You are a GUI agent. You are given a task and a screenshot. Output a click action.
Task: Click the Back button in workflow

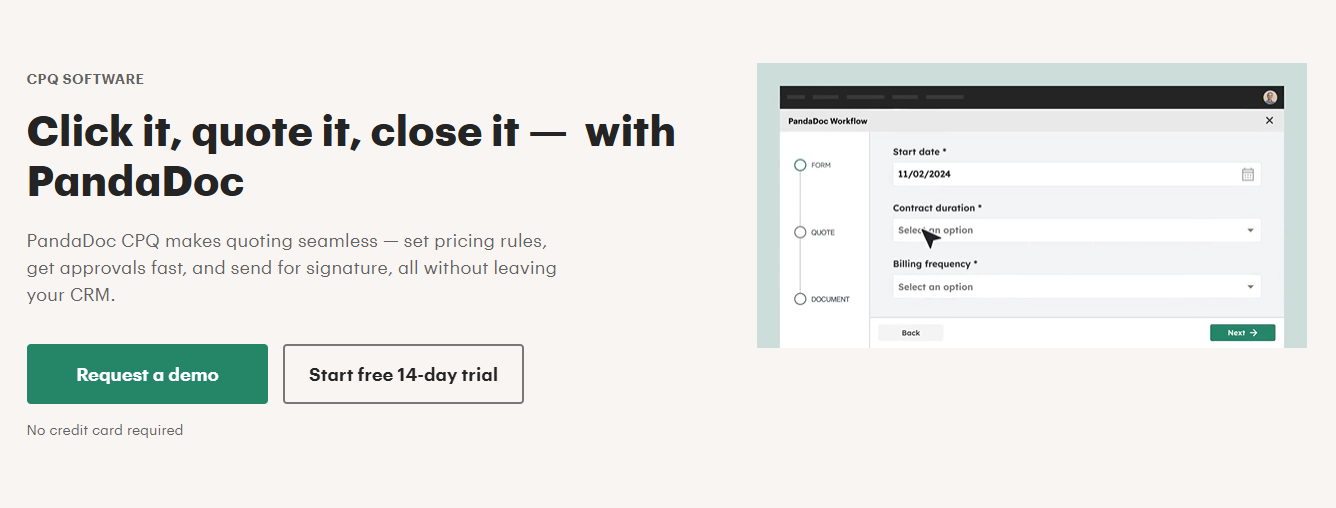click(910, 332)
